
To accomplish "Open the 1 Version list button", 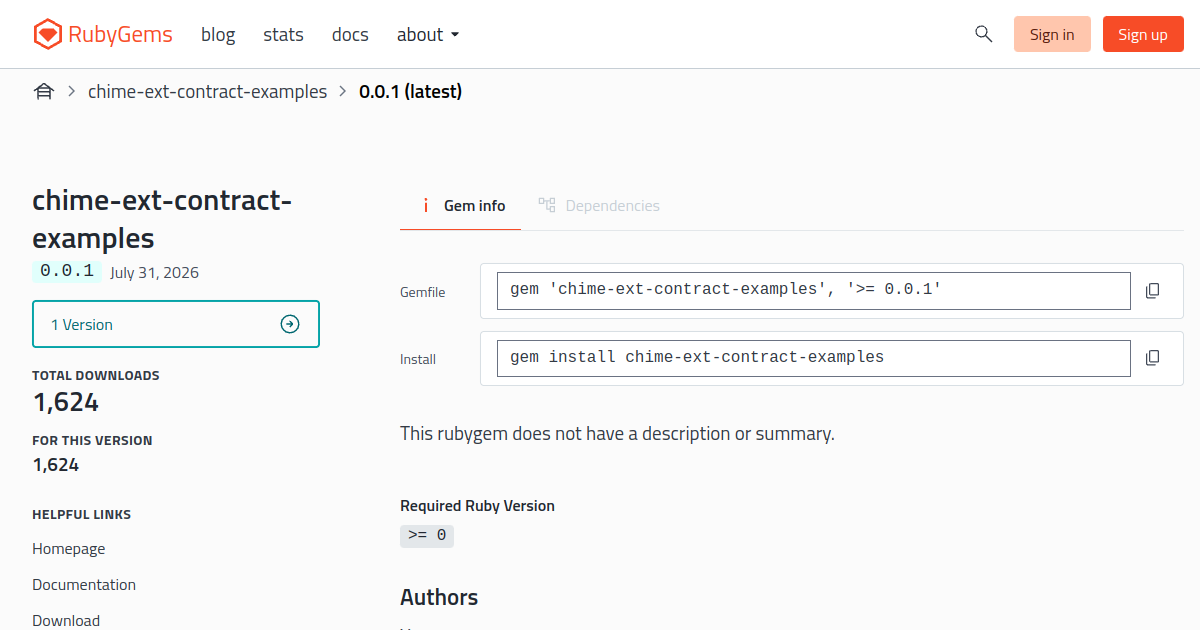I will coord(176,324).
